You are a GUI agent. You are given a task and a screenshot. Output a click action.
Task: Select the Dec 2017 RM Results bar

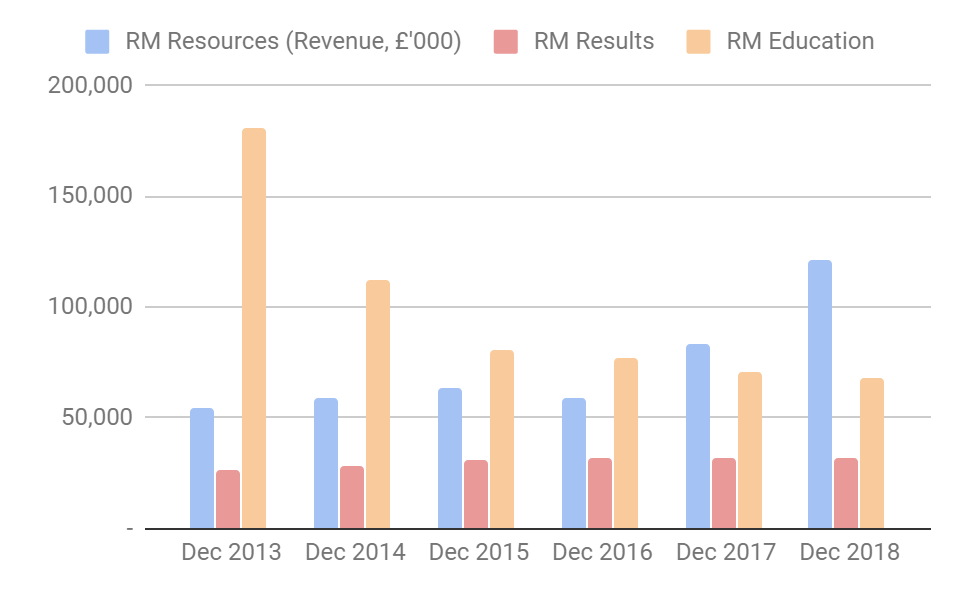[x=724, y=494]
